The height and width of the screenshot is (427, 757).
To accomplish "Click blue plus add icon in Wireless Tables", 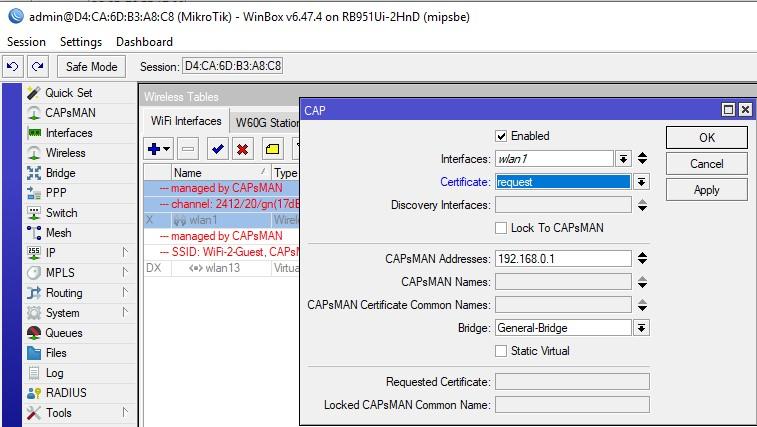I will coord(158,149).
